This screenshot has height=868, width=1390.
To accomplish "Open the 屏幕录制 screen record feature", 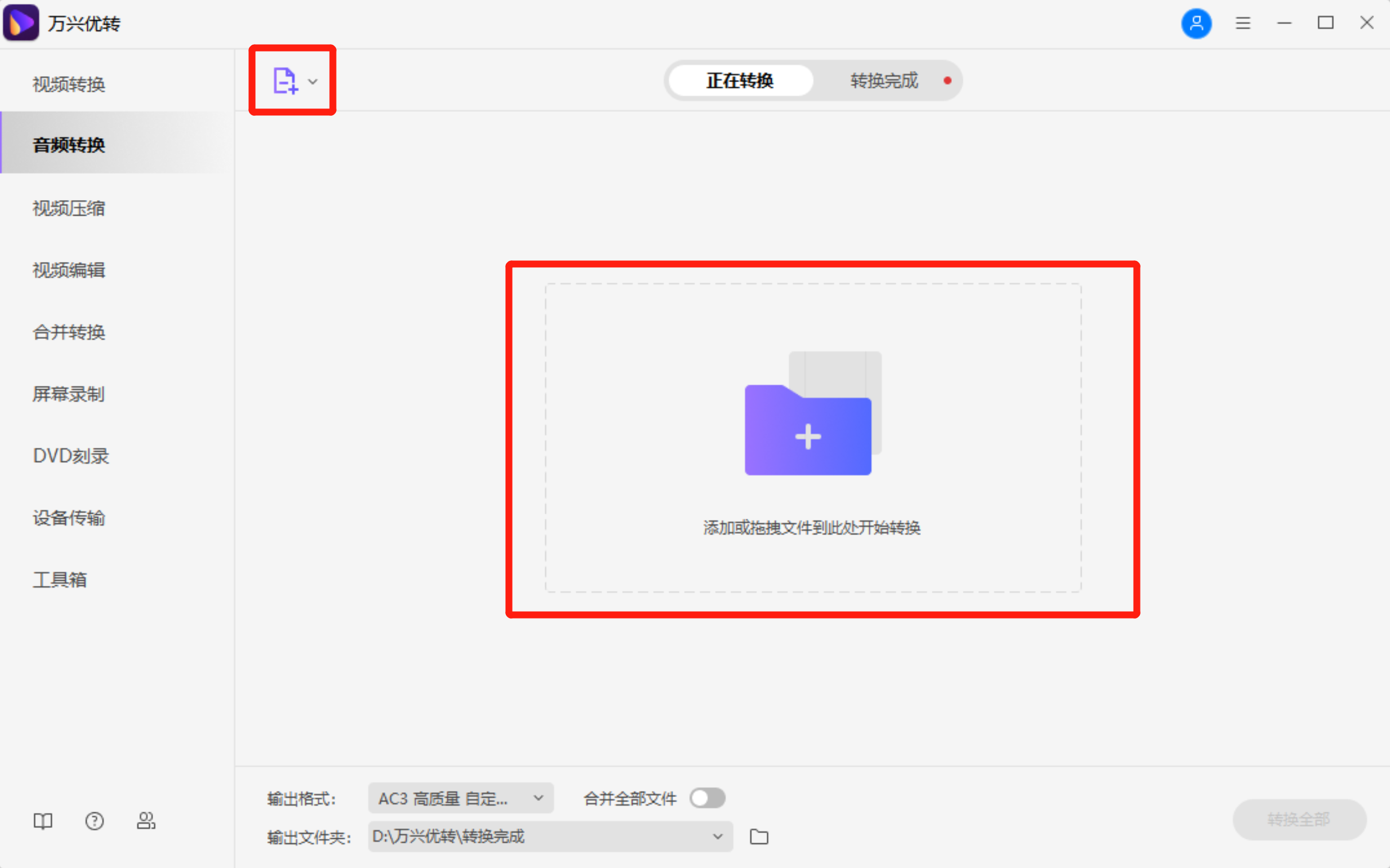I will tap(68, 394).
